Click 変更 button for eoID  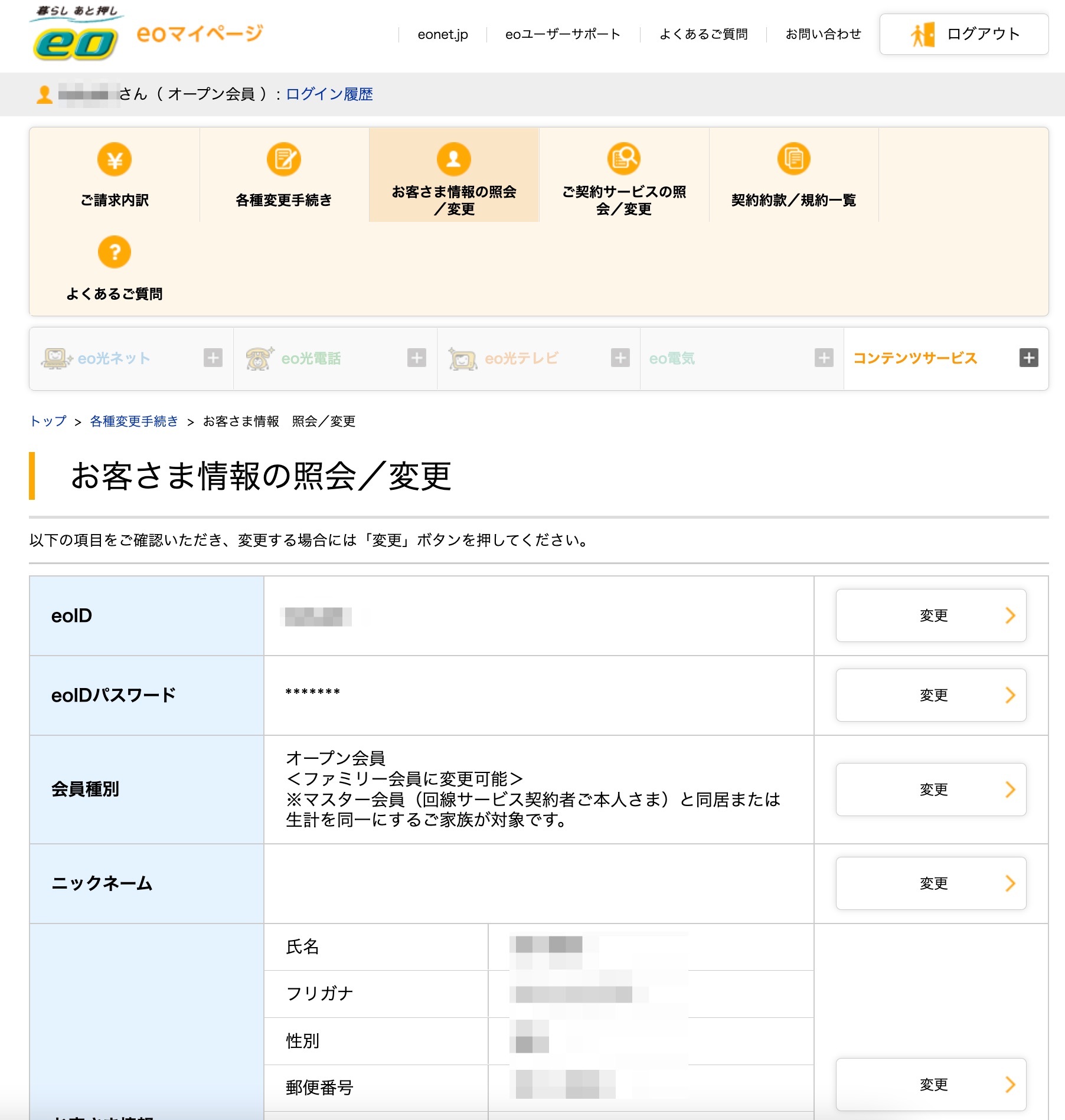click(931, 615)
